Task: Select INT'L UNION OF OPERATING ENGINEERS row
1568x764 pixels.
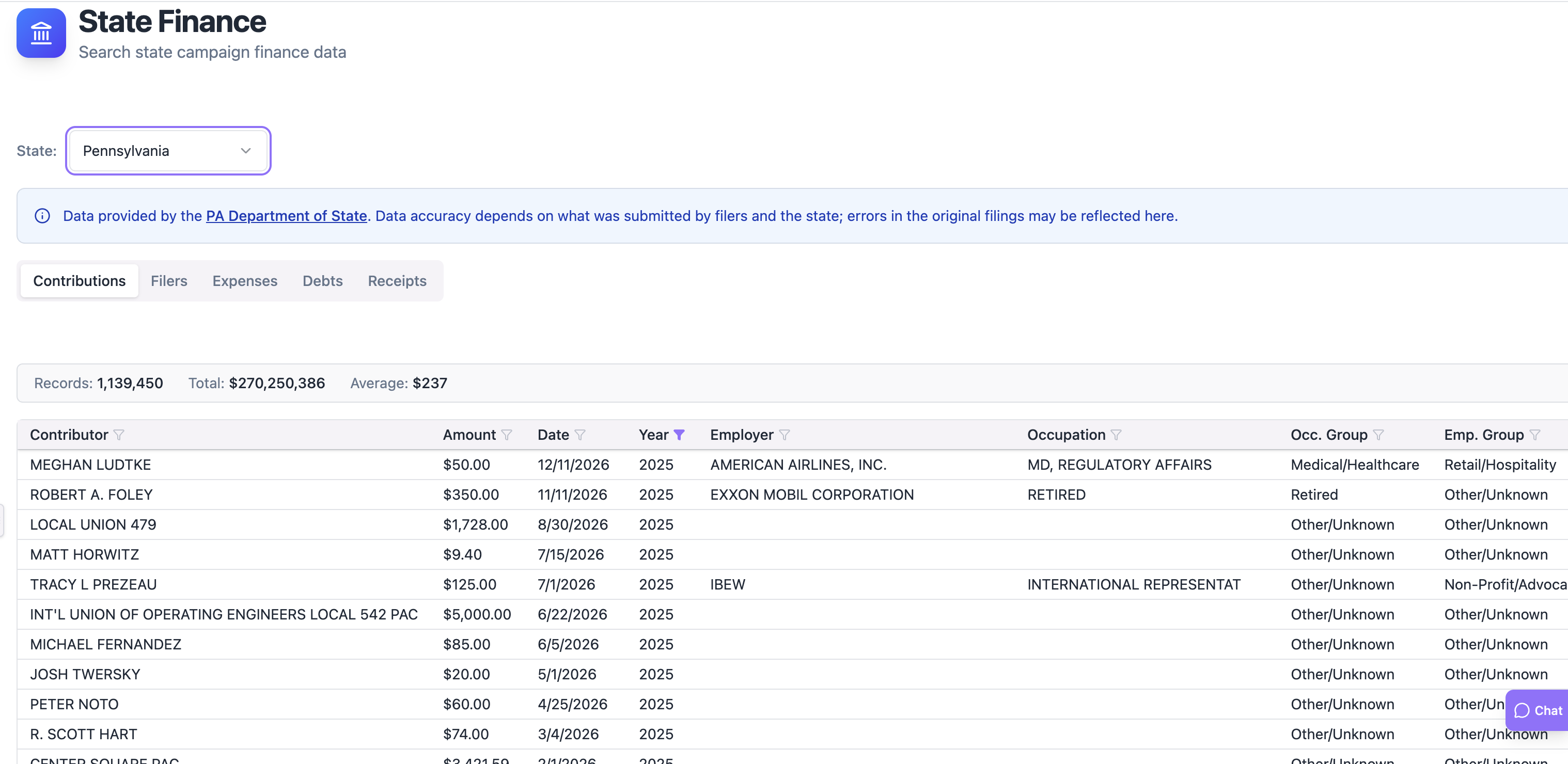Action: click(x=792, y=614)
